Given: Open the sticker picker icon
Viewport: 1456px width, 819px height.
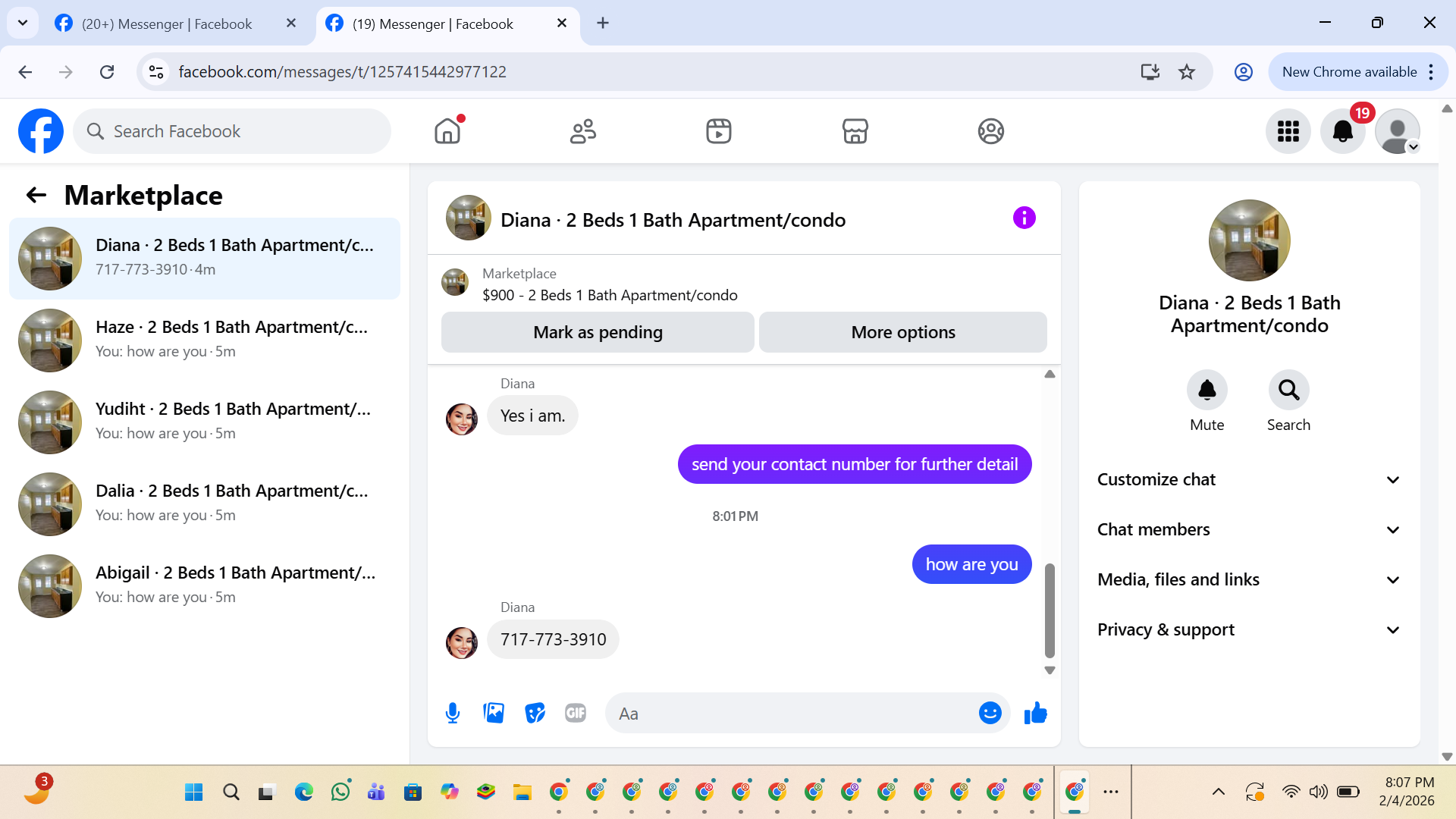Looking at the screenshot, I should [x=535, y=713].
